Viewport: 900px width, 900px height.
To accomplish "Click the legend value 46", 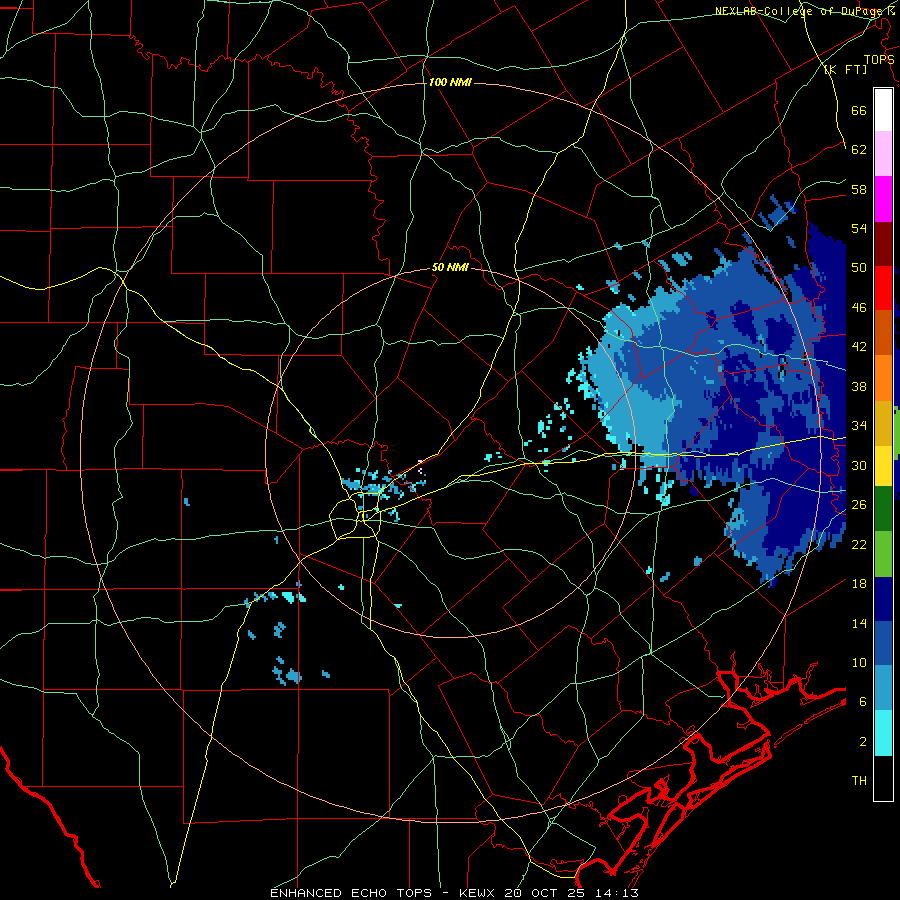I will [x=859, y=308].
